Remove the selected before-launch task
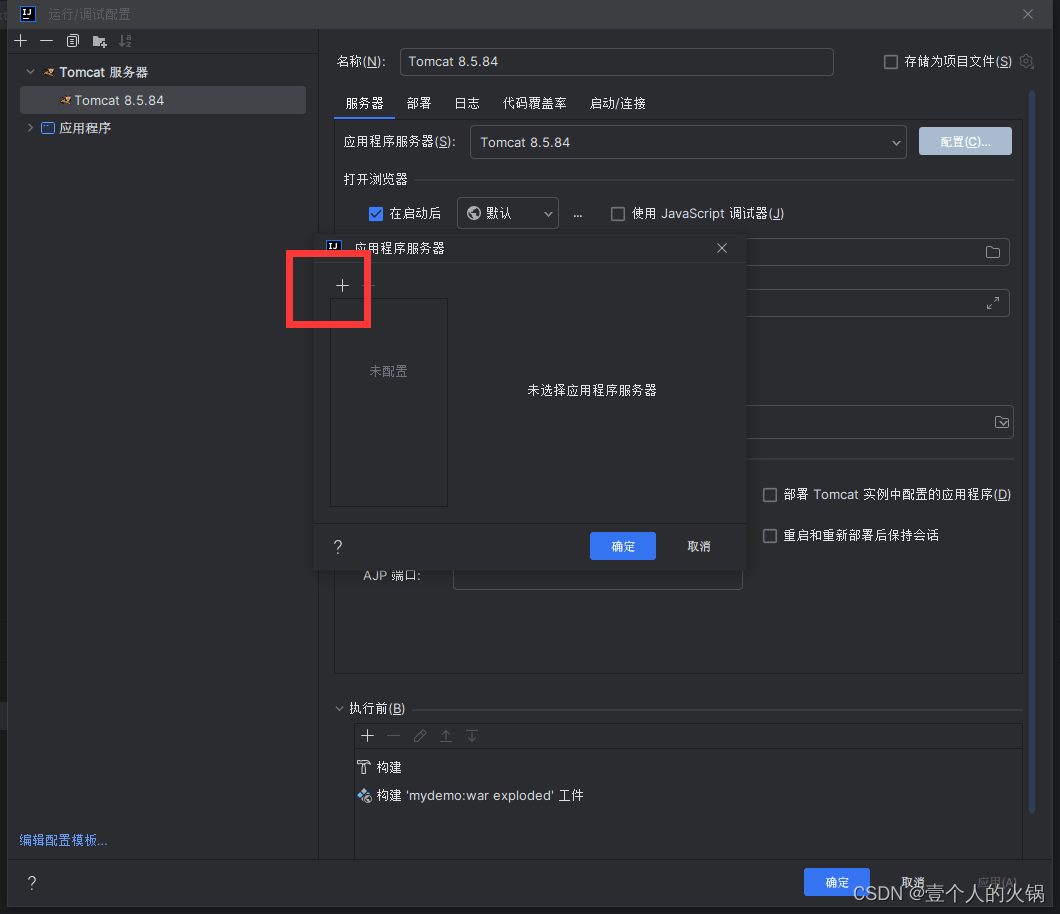This screenshot has width=1060, height=914. tap(393, 736)
